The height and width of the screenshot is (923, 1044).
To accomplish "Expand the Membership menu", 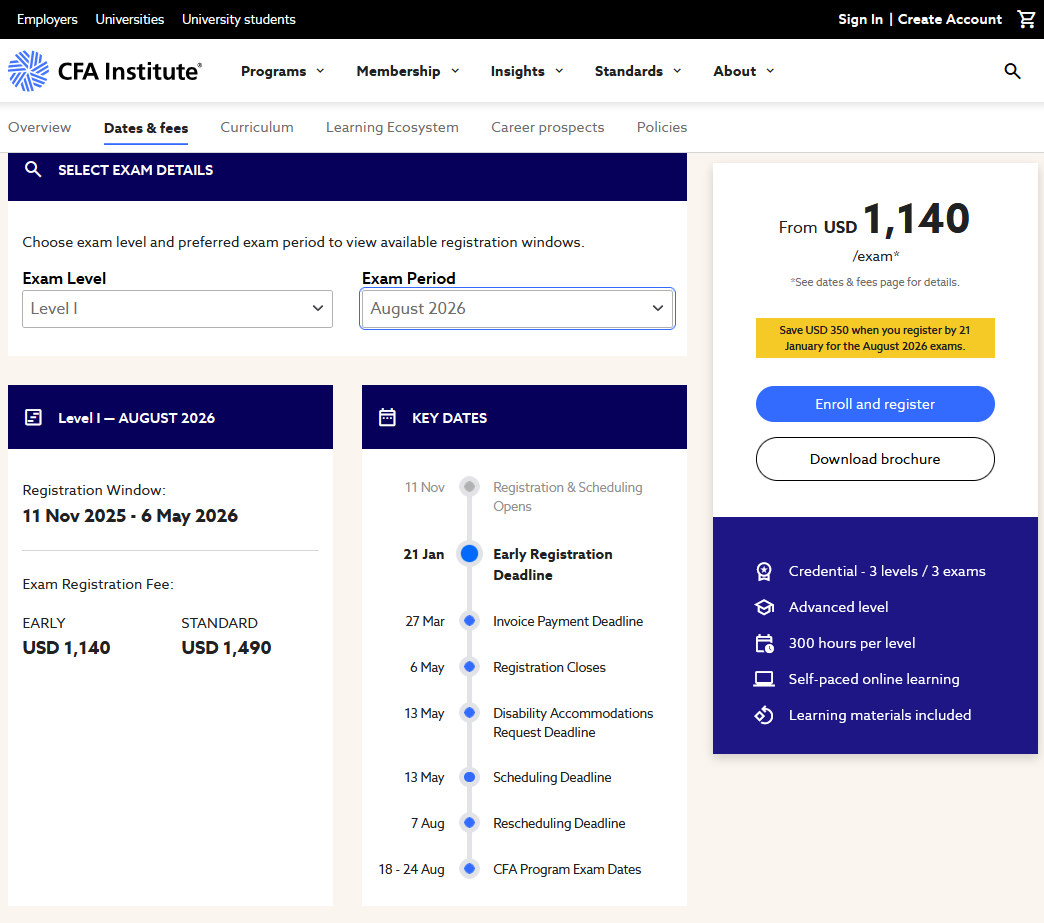I will pos(408,71).
